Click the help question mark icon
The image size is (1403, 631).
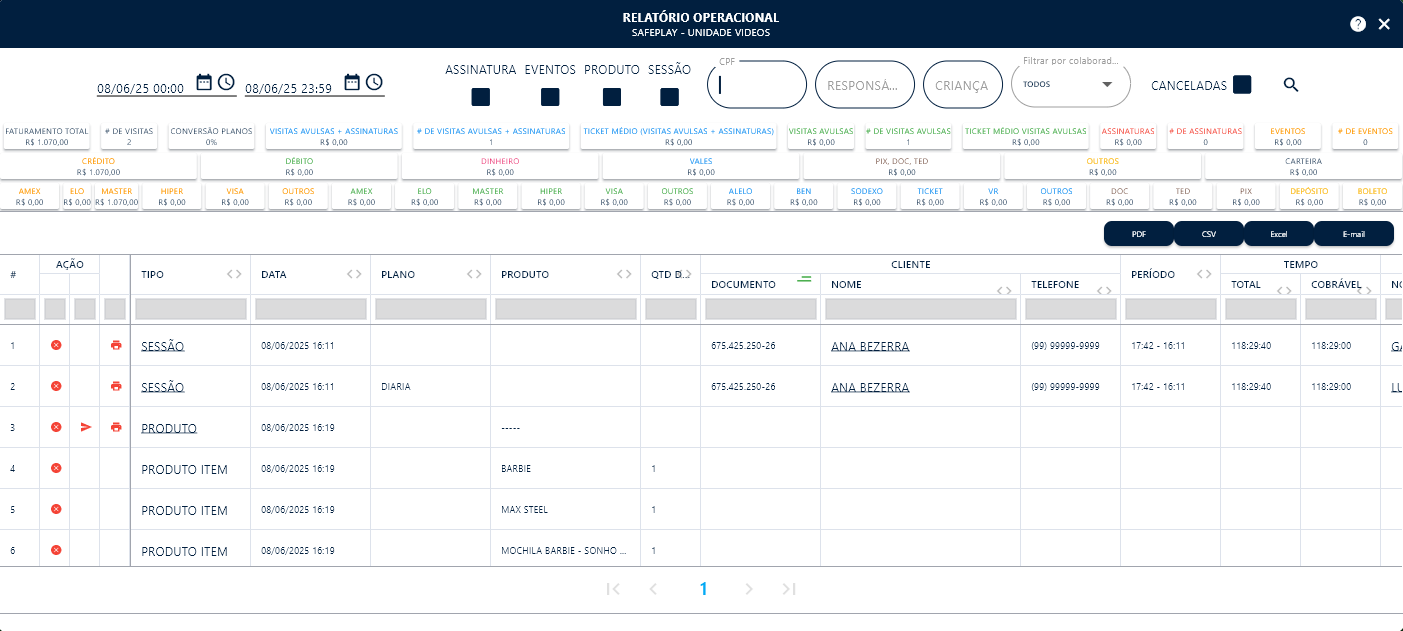(x=1358, y=24)
